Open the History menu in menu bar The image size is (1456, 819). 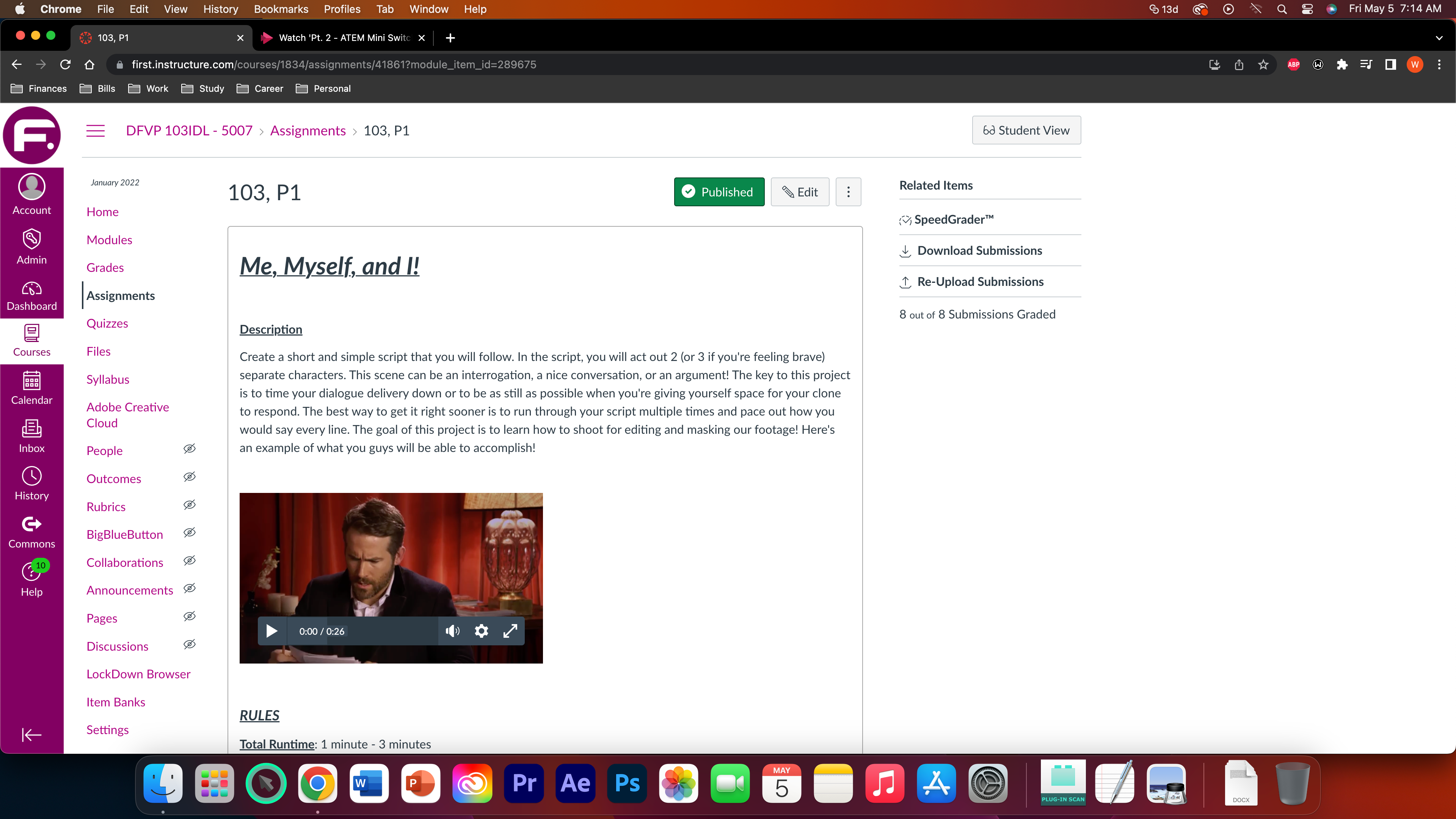tap(220, 9)
